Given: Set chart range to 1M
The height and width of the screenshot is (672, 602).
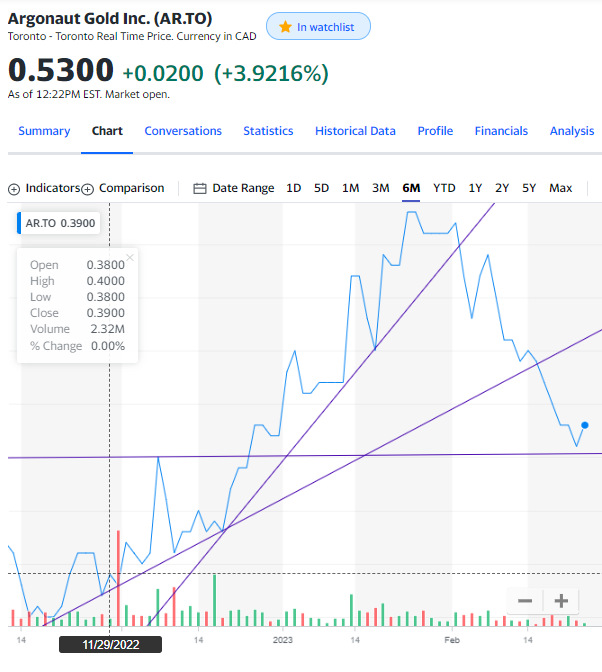Looking at the screenshot, I should 350,188.
